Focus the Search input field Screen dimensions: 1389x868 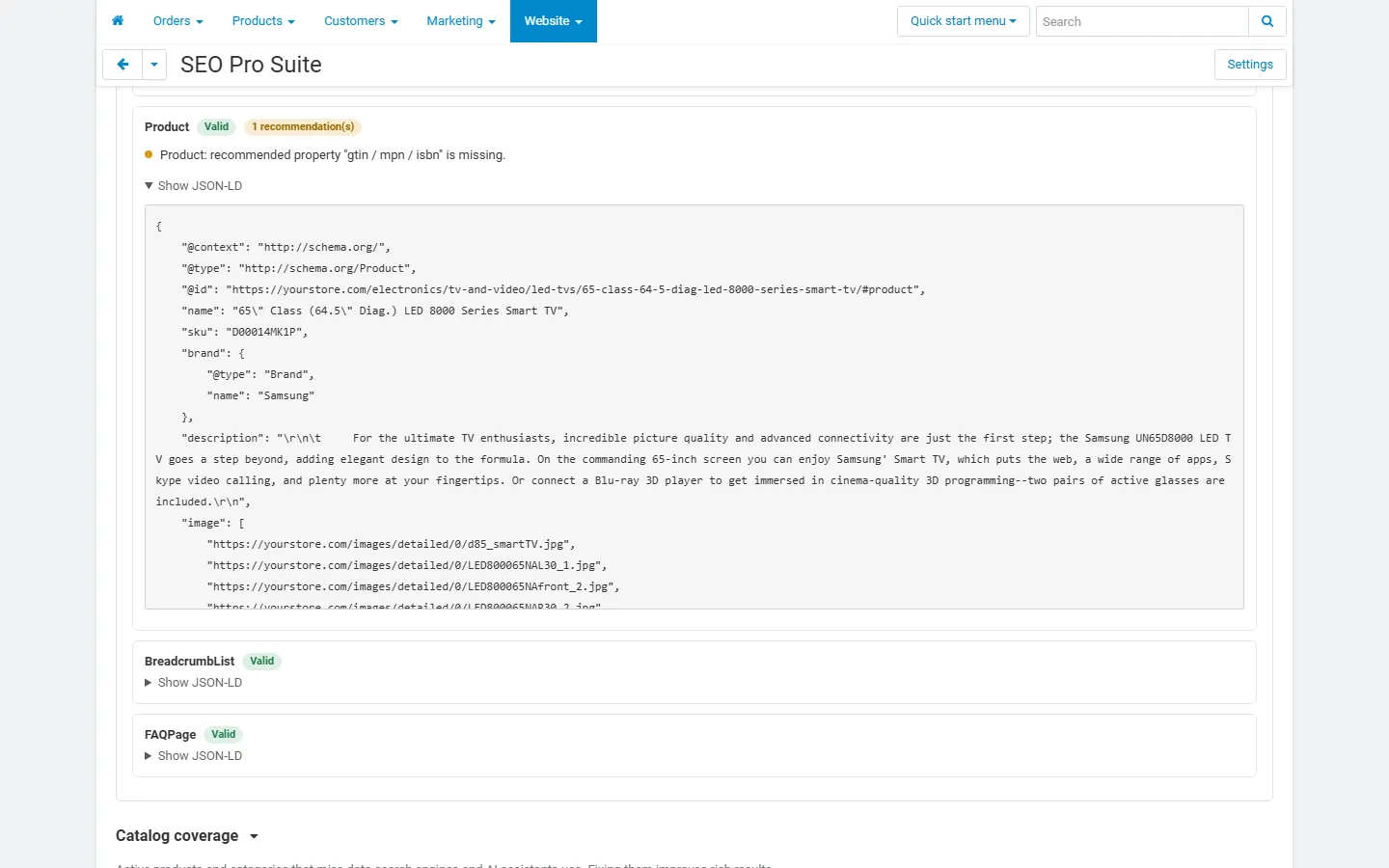1142,21
